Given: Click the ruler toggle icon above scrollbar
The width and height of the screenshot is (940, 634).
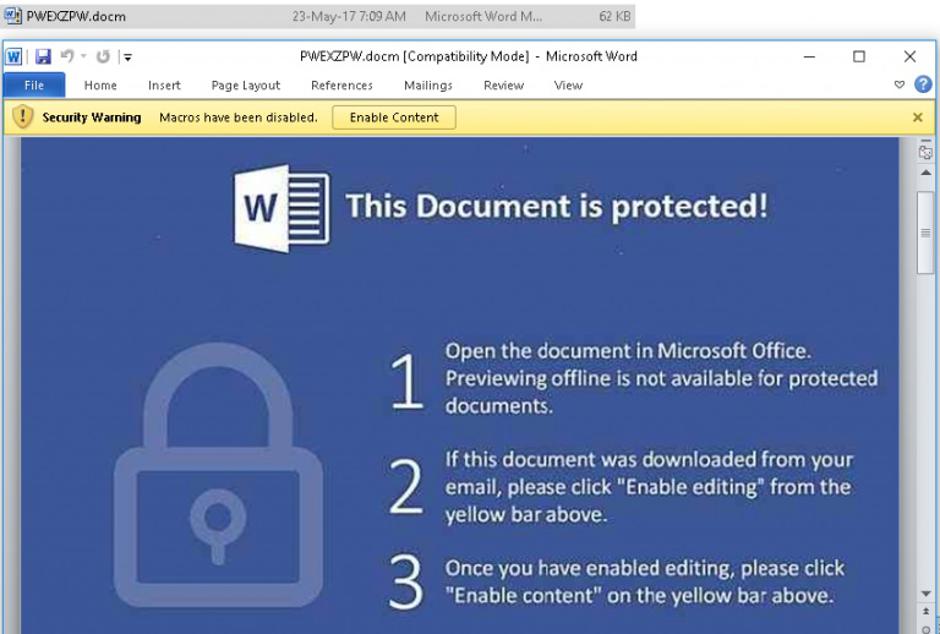Looking at the screenshot, I should click(925, 152).
